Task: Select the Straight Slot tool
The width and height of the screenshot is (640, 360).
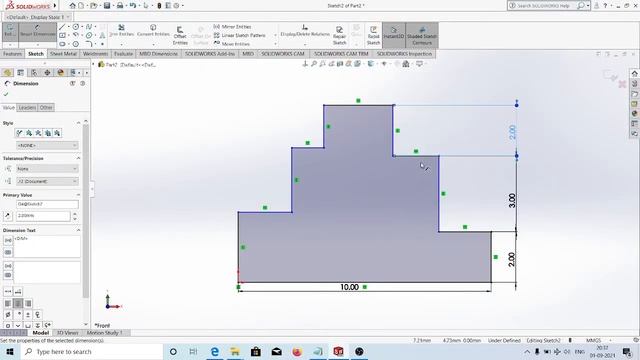Action: tap(62, 44)
